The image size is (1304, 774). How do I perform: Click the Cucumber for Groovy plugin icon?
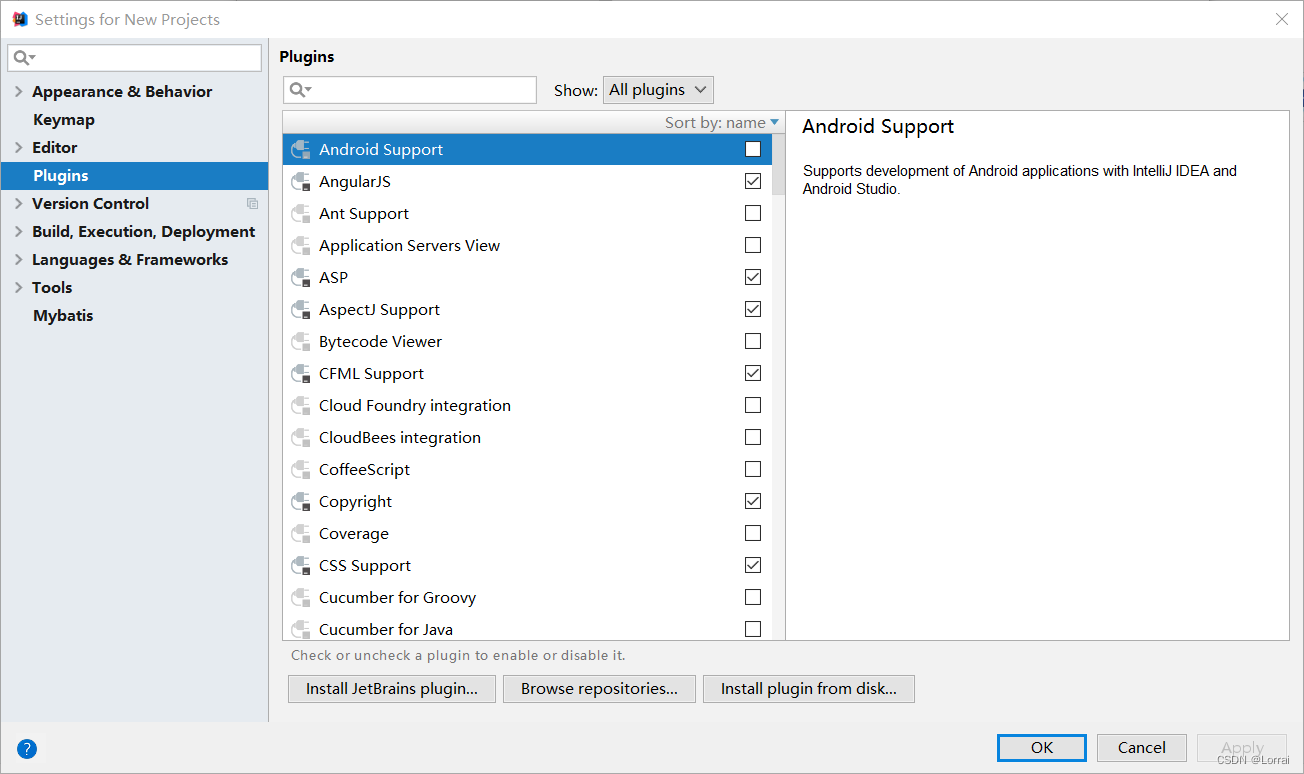300,598
